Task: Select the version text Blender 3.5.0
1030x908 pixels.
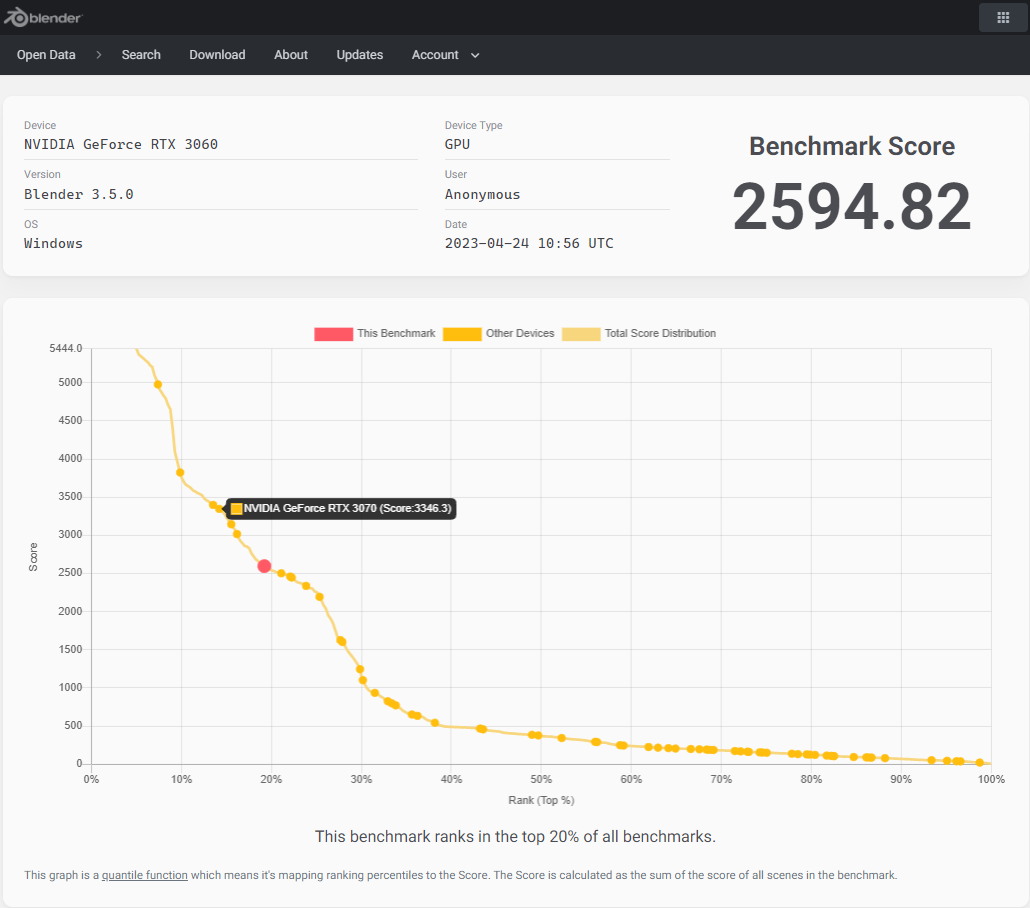Action: [x=79, y=194]
